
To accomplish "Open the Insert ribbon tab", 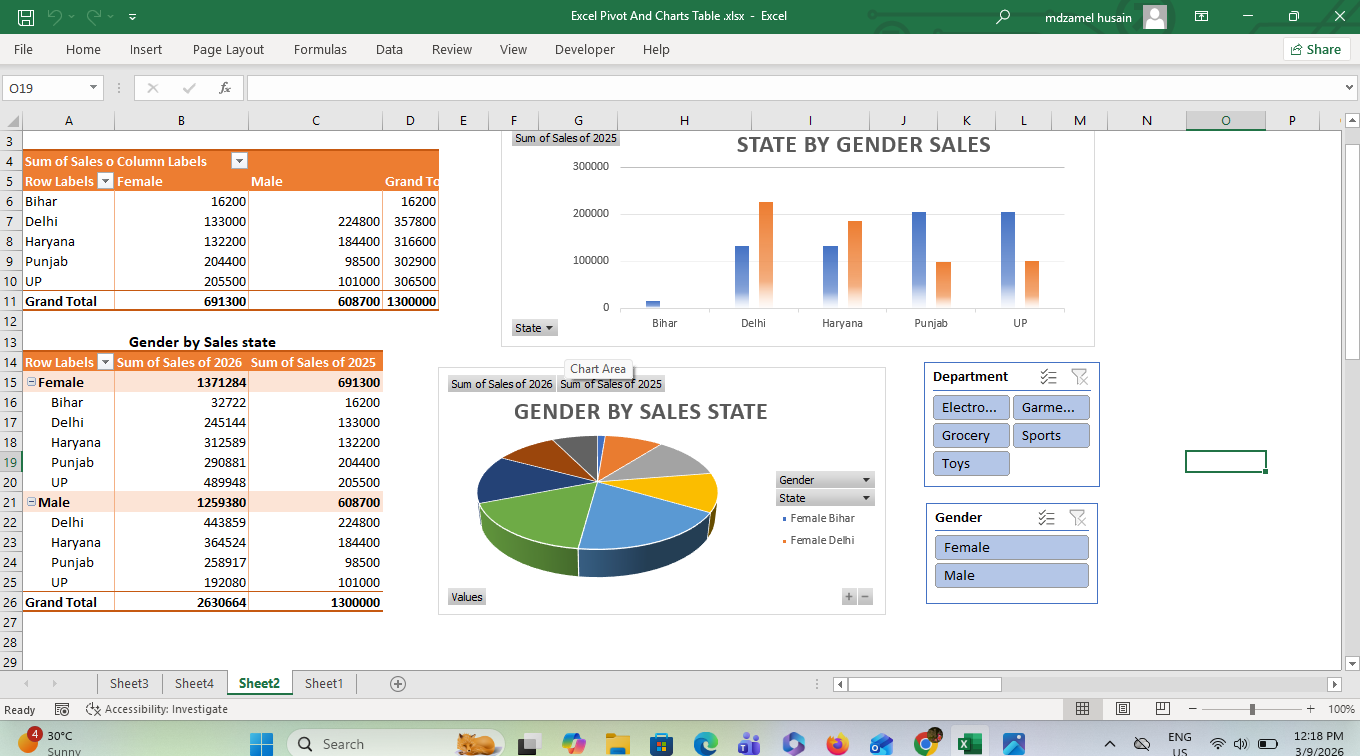I will (x=146, y=49).
